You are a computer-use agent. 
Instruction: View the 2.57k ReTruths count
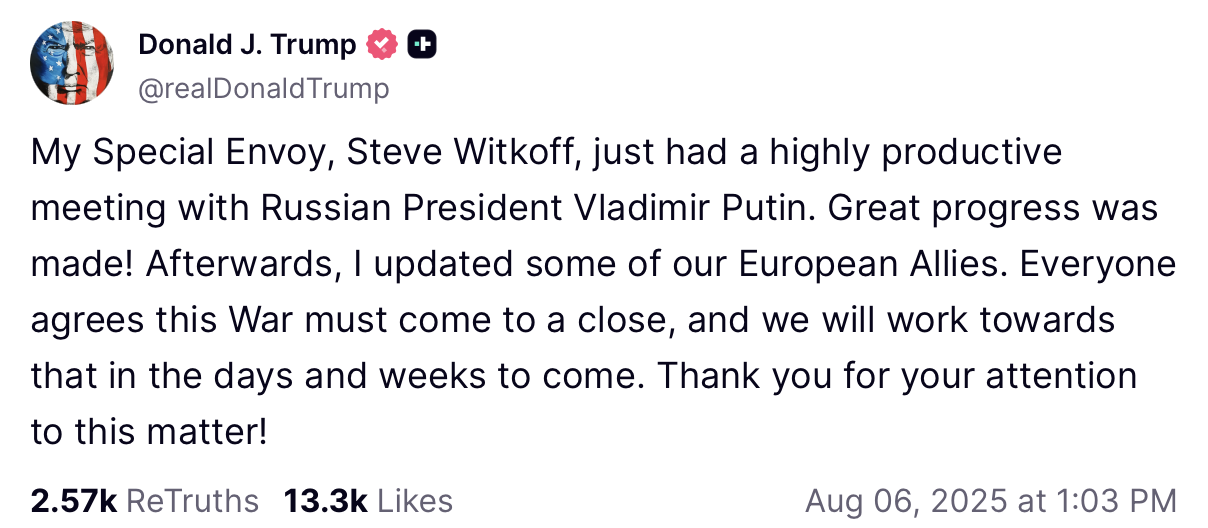pyautogui.click(x=74, y=501)
